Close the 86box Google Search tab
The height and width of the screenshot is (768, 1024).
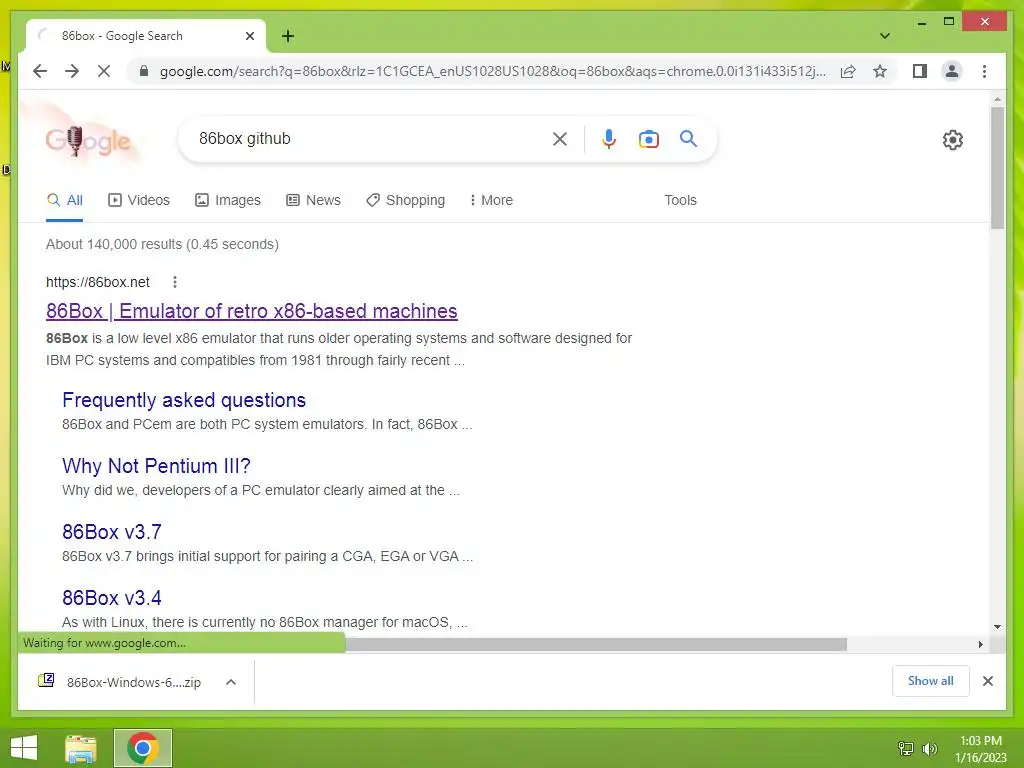click(x=249, y=36)
